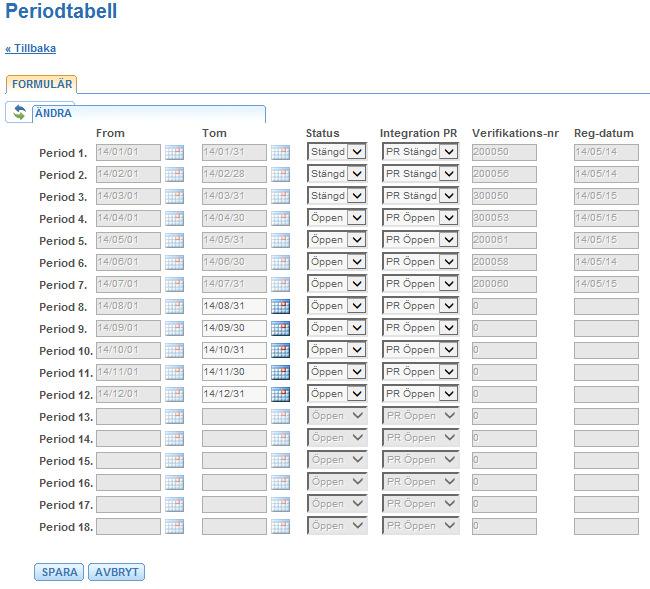Expand Status dropdown for Period 4
The height and width of the screenshot is (589, 650).
pos(337,218)
